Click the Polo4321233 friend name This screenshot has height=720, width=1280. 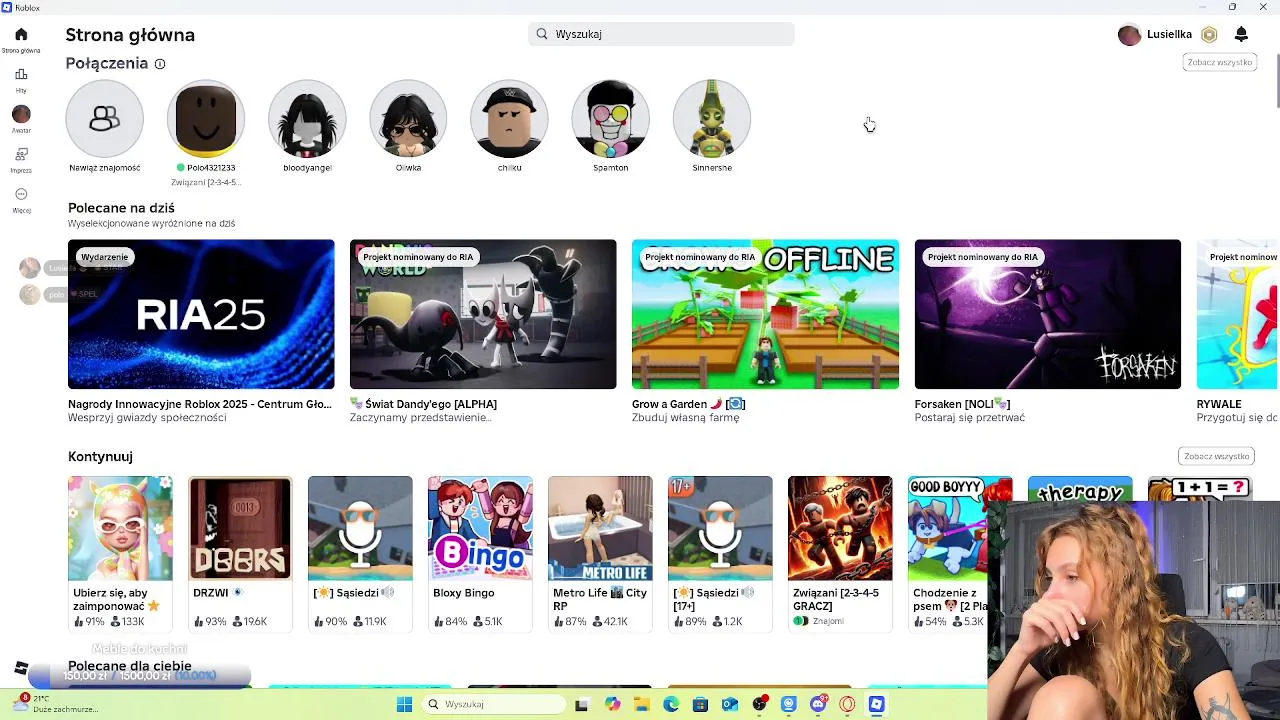(x=211, y=168)
